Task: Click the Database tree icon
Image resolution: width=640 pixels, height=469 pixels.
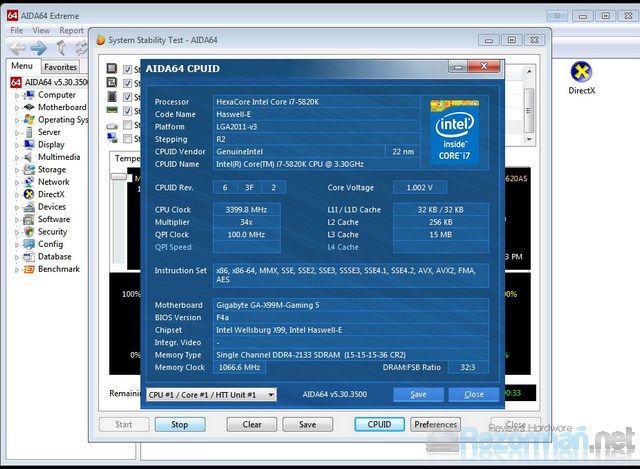Action: point(29,257)
